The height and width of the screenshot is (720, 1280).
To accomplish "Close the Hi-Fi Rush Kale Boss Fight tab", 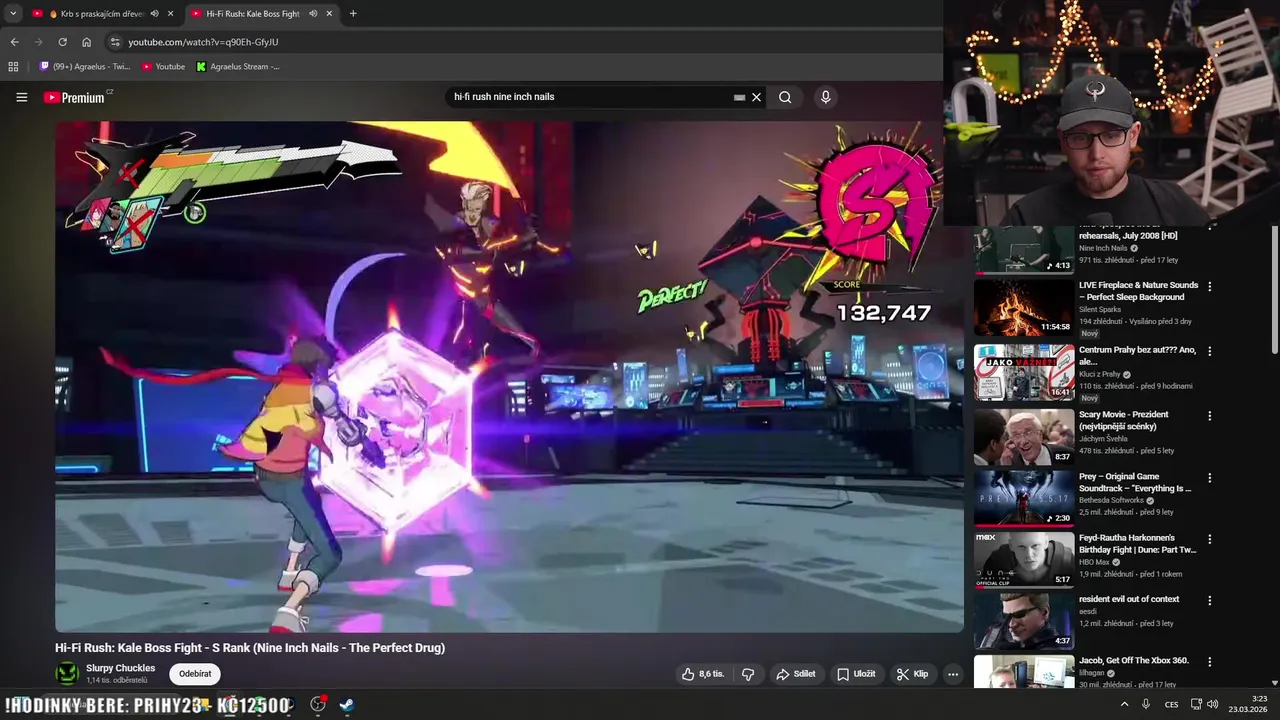I will click(329, 14).
